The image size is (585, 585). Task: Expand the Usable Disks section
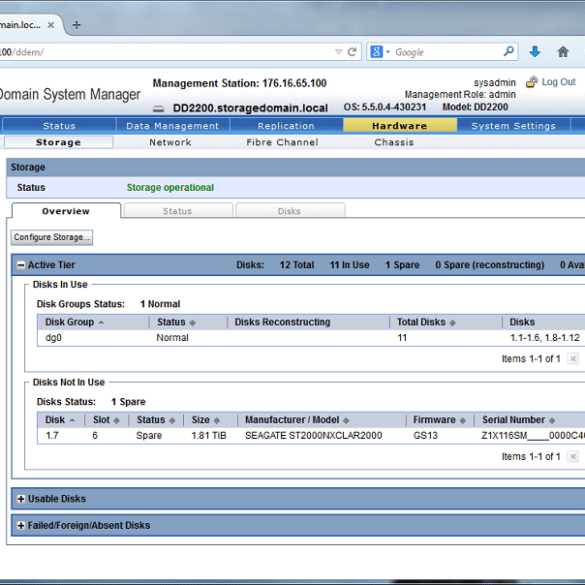coord(21,499)
